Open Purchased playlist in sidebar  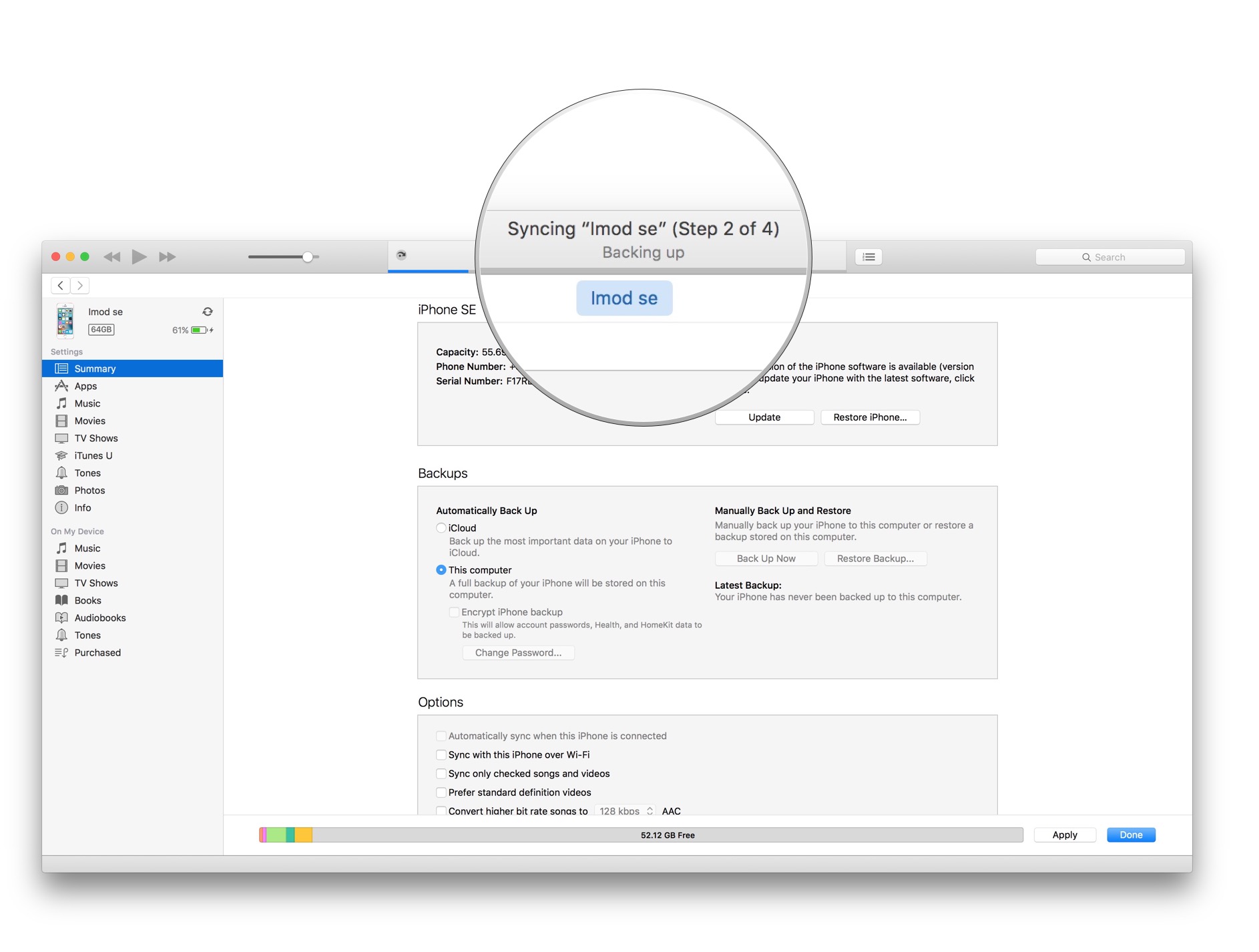pyautogui.click(x=132, y=652)
